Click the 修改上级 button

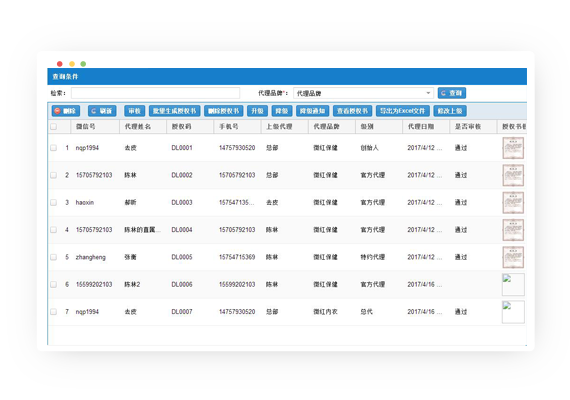[450, 111]
